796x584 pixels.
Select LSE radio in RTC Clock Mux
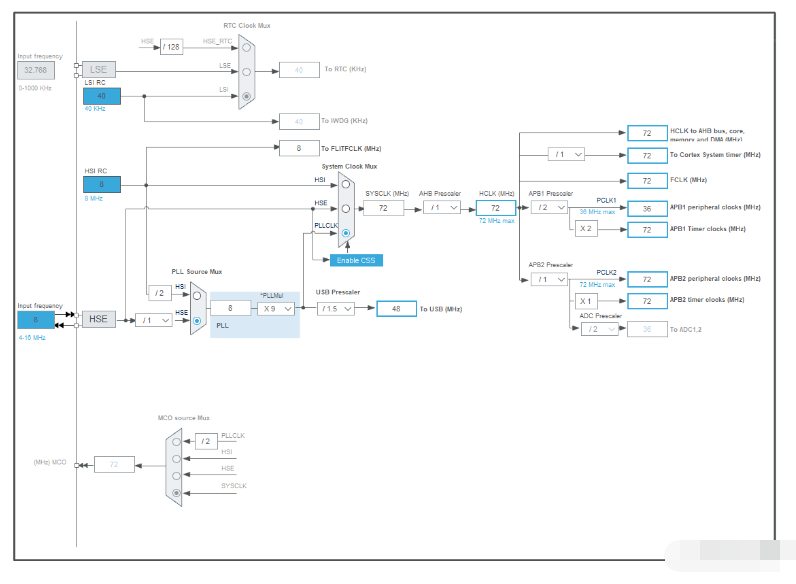(x=246, y=72)
